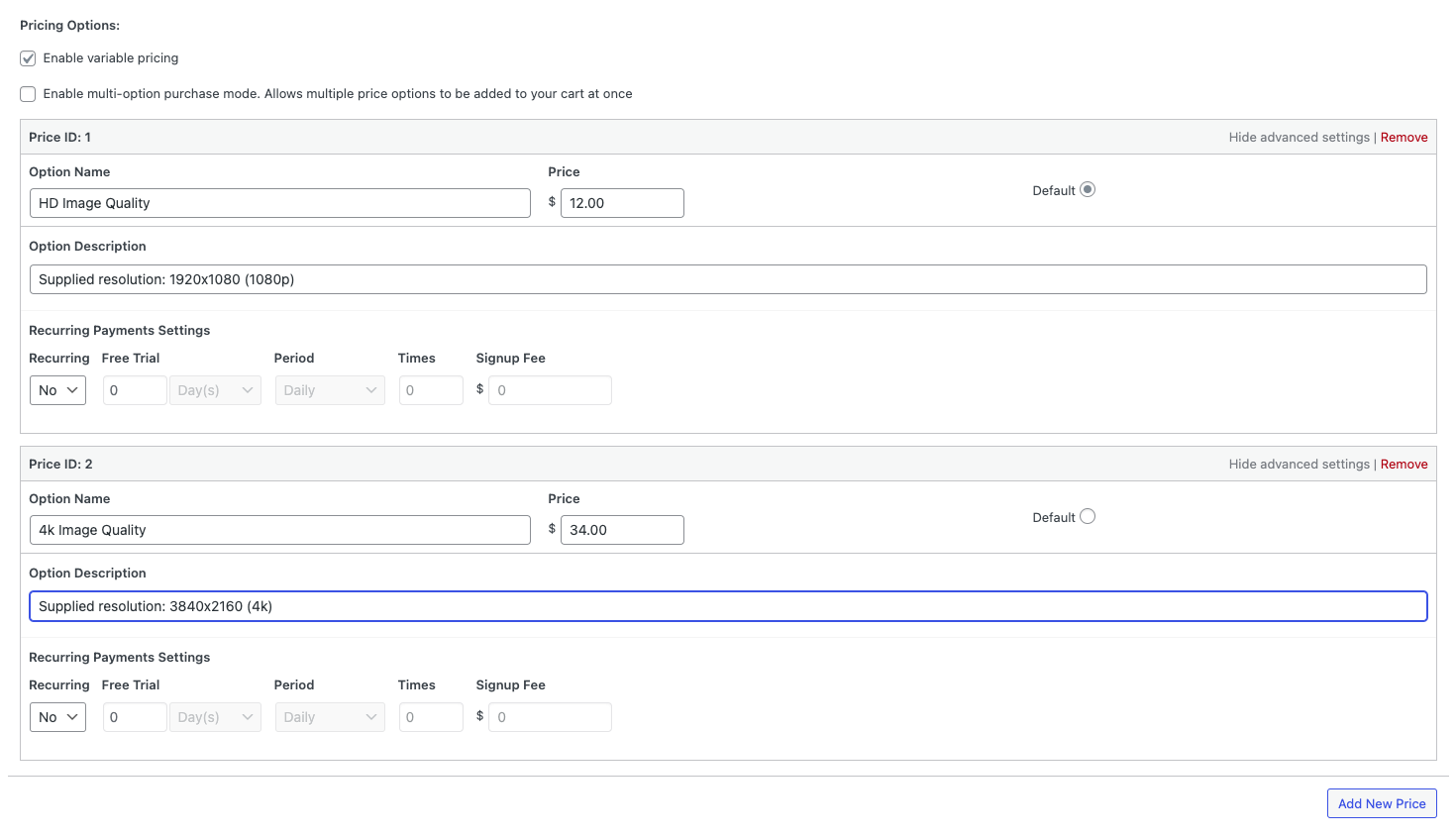Screen dimensions: 1456x838
Task: Open Daily period dropdown in Price ID 2
Action: [x=330, y=717]
